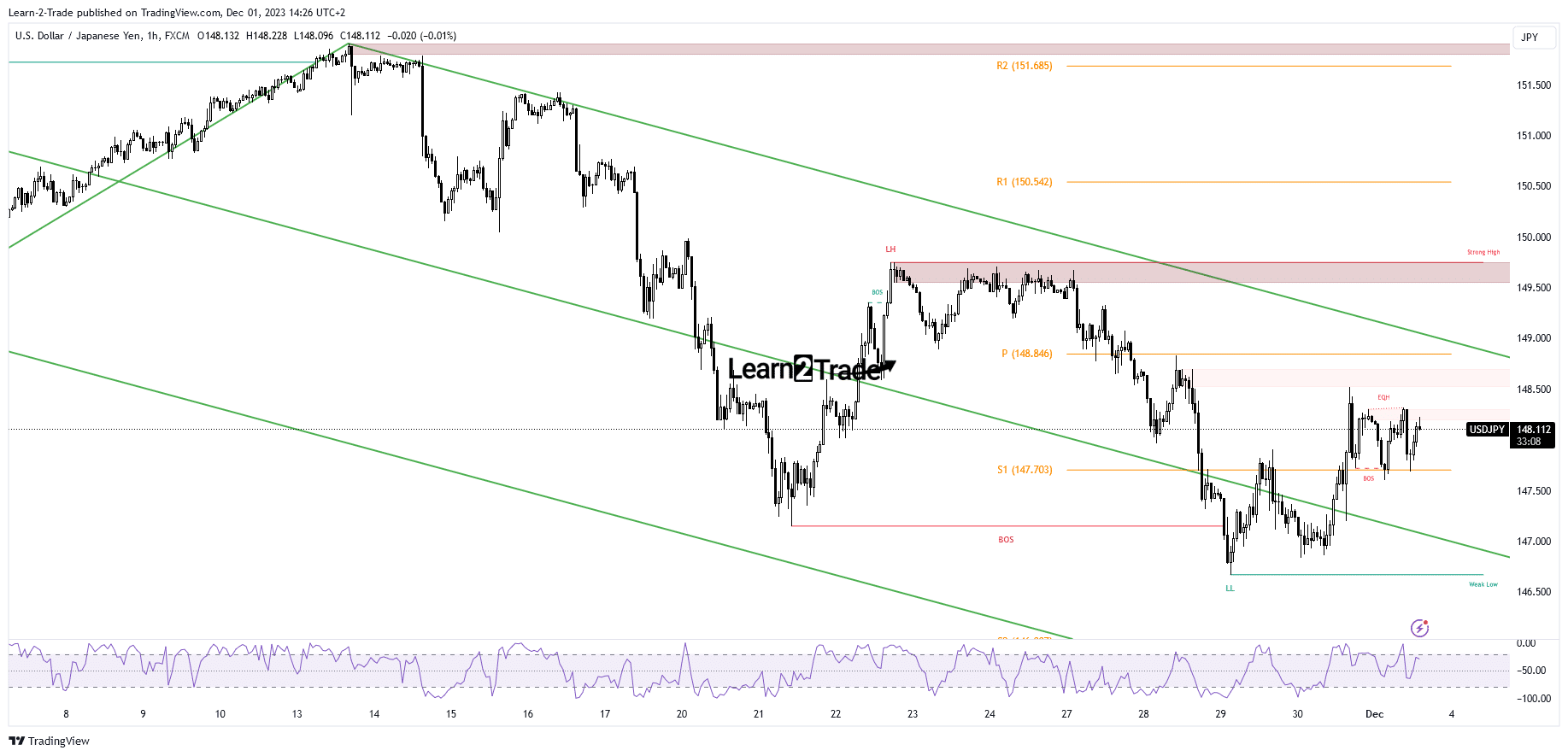Viewport: 1568px width, 756px height.
Task: Click the Weak Low label
Action: click(x=1483, y=584)
